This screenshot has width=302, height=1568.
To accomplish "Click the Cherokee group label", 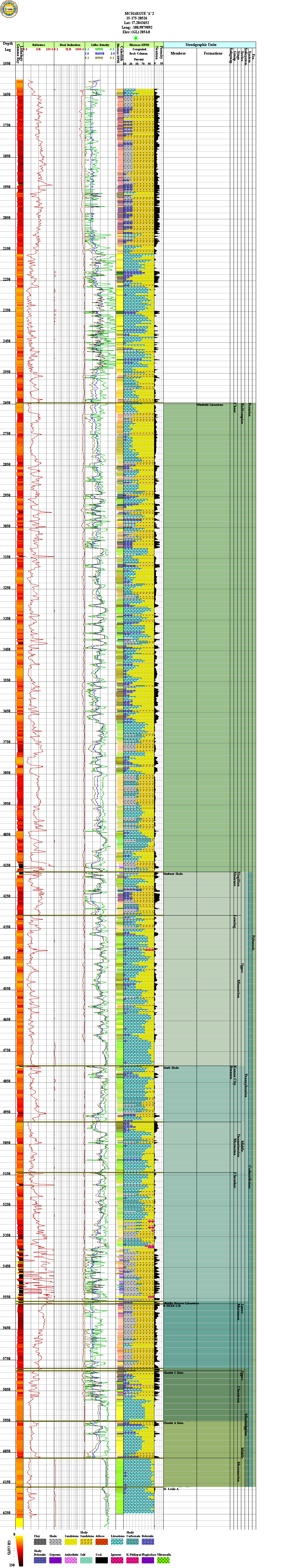I will (235, 1180).
